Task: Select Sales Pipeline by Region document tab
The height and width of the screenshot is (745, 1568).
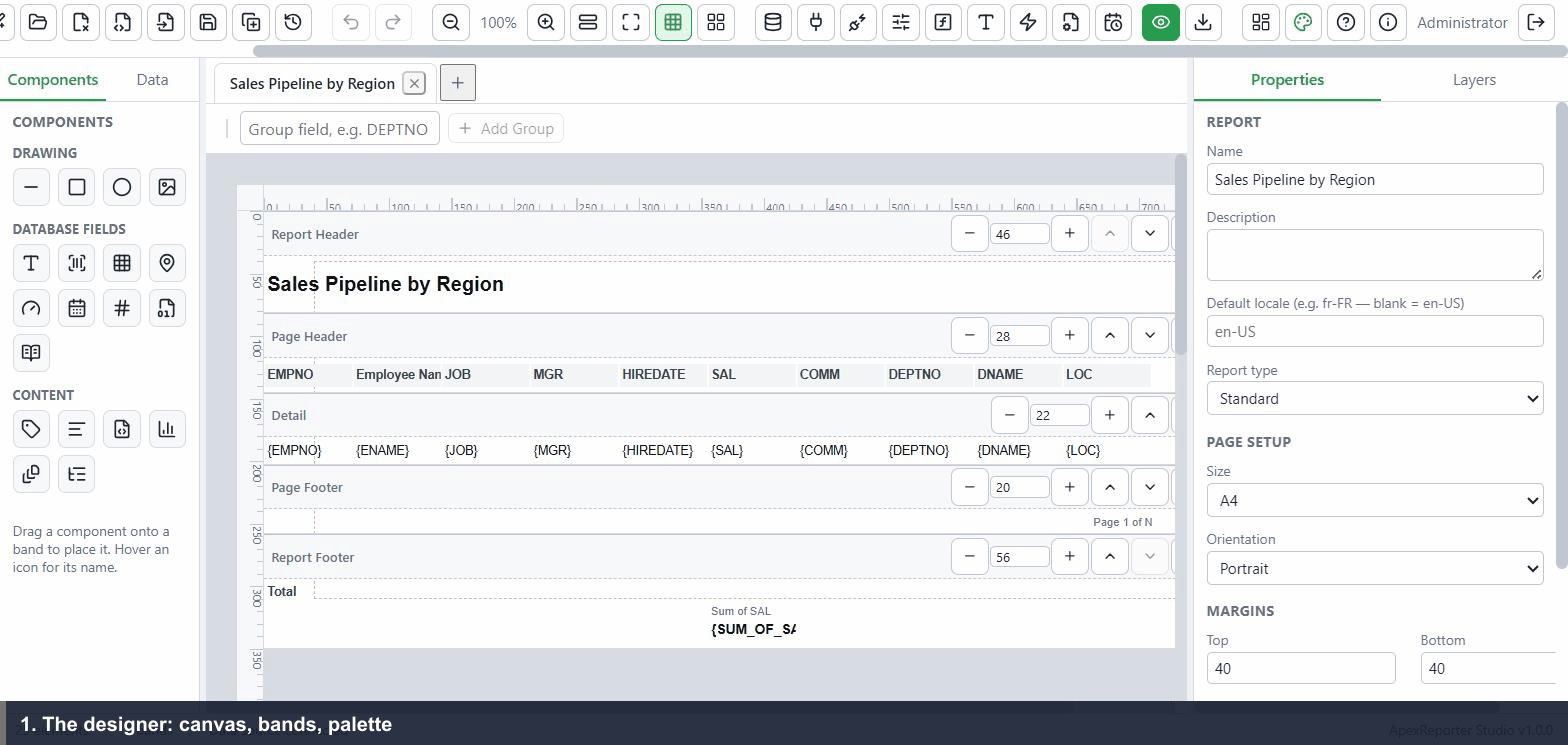Action: 312,83
